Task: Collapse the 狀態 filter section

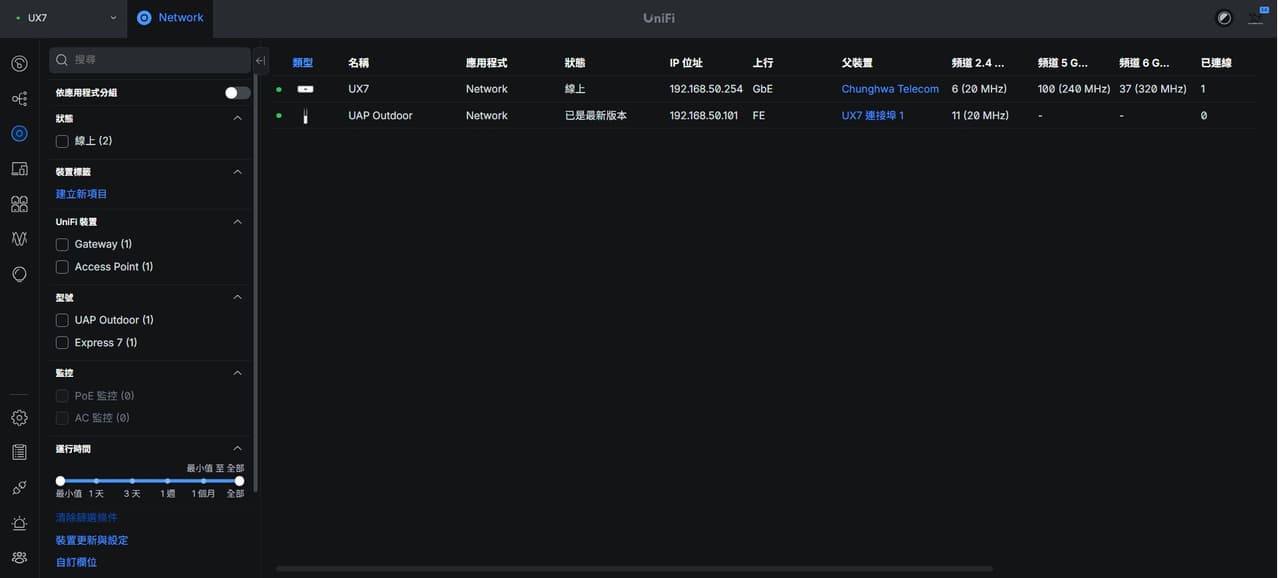Action: pos(237,118)
